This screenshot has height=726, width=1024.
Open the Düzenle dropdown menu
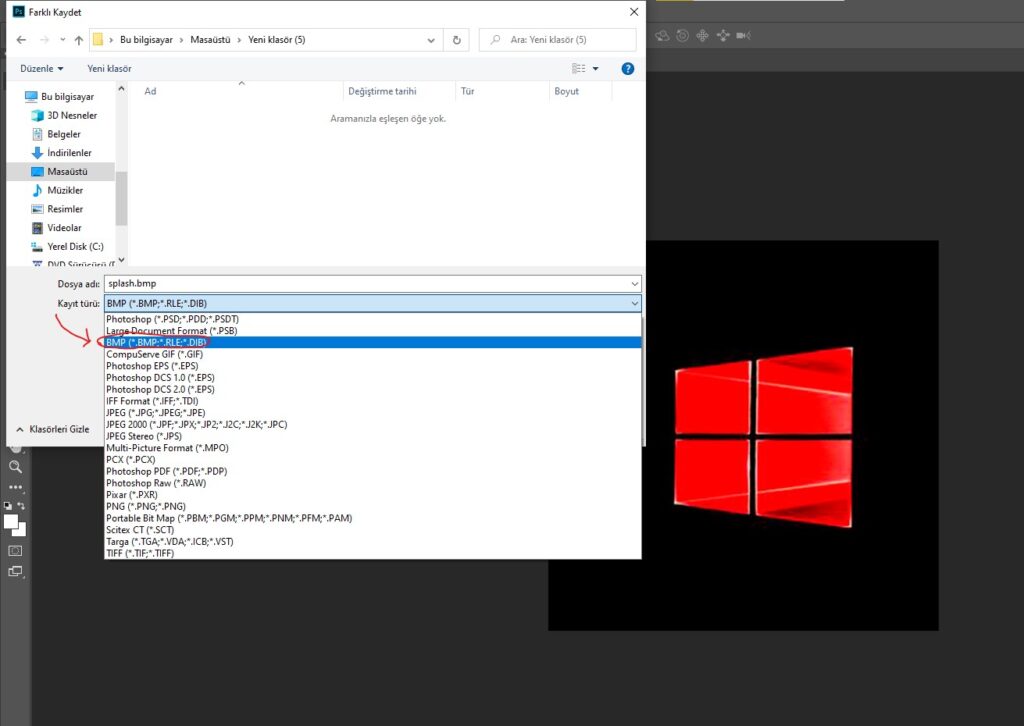pyautogui.click(x=42, y=69)
